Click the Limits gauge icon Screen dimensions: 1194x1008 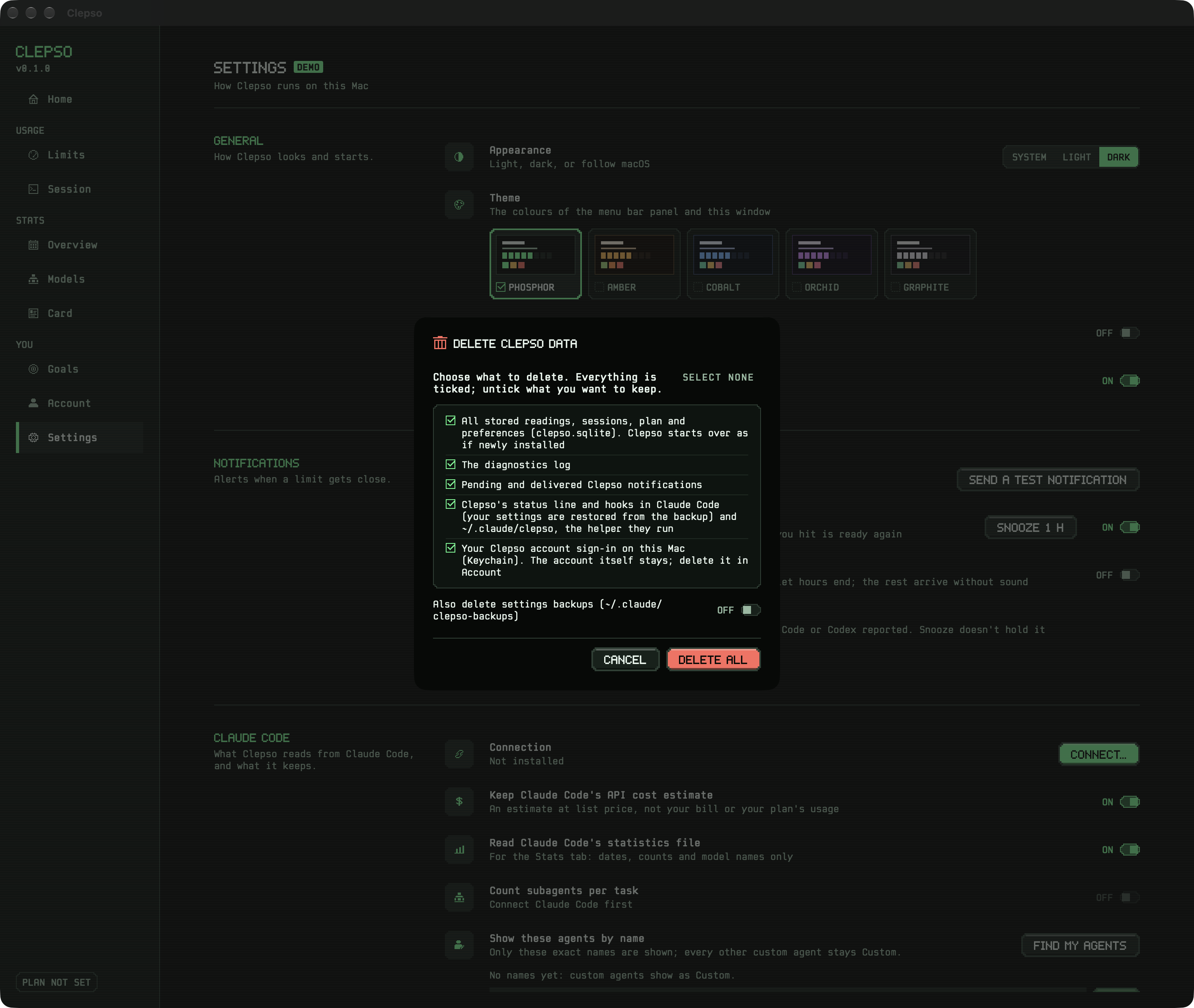point(34,155)
